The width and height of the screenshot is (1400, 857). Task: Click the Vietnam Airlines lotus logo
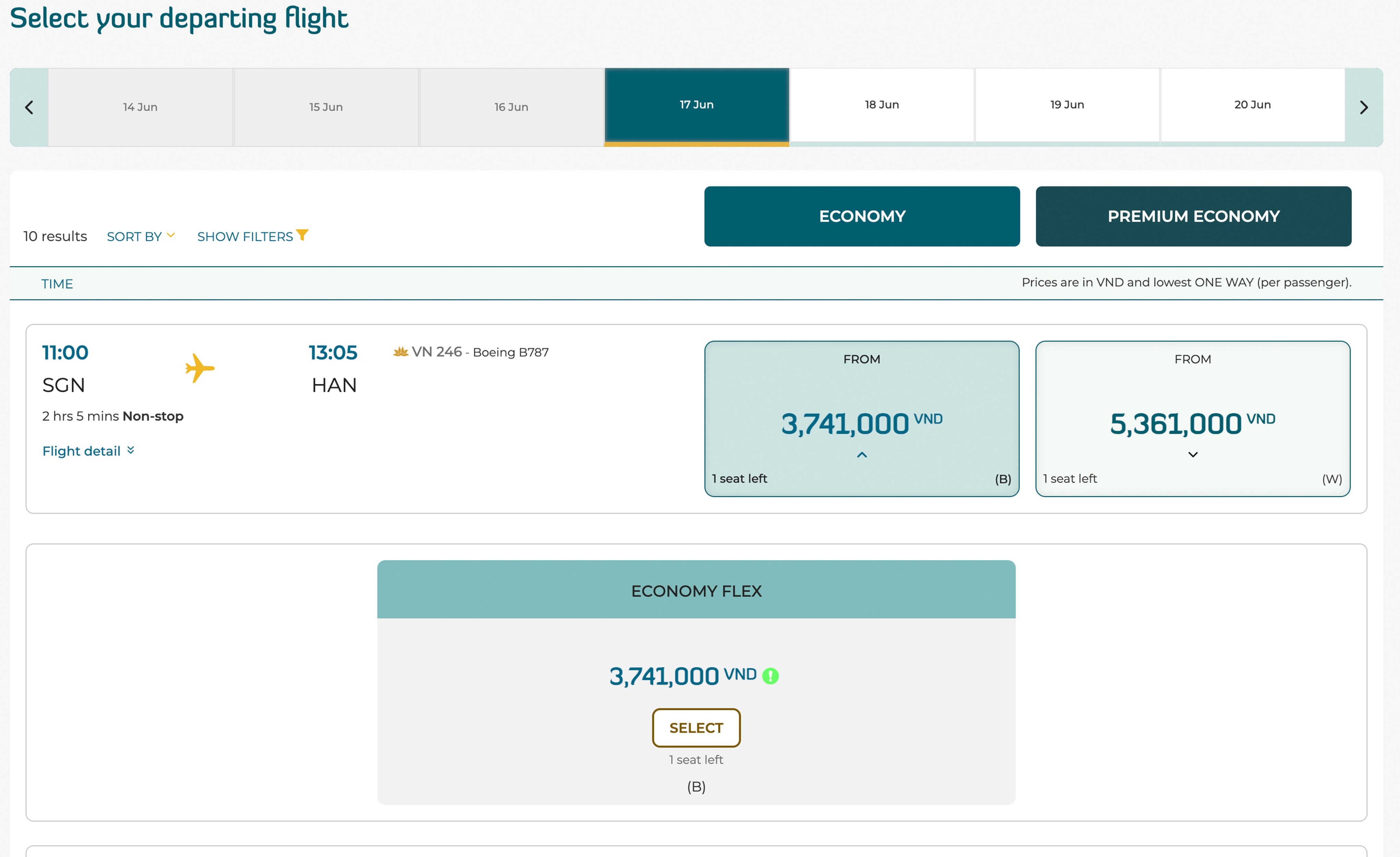[400, 352]
